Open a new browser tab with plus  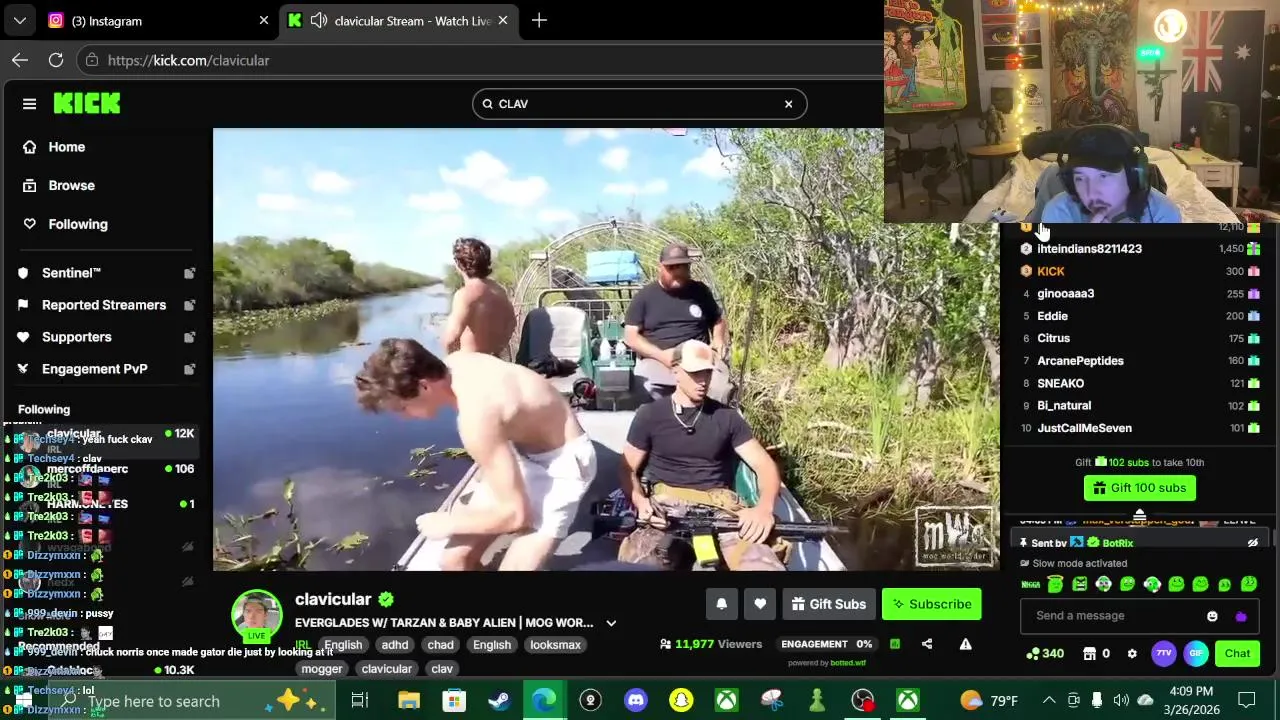pos(539,20)
